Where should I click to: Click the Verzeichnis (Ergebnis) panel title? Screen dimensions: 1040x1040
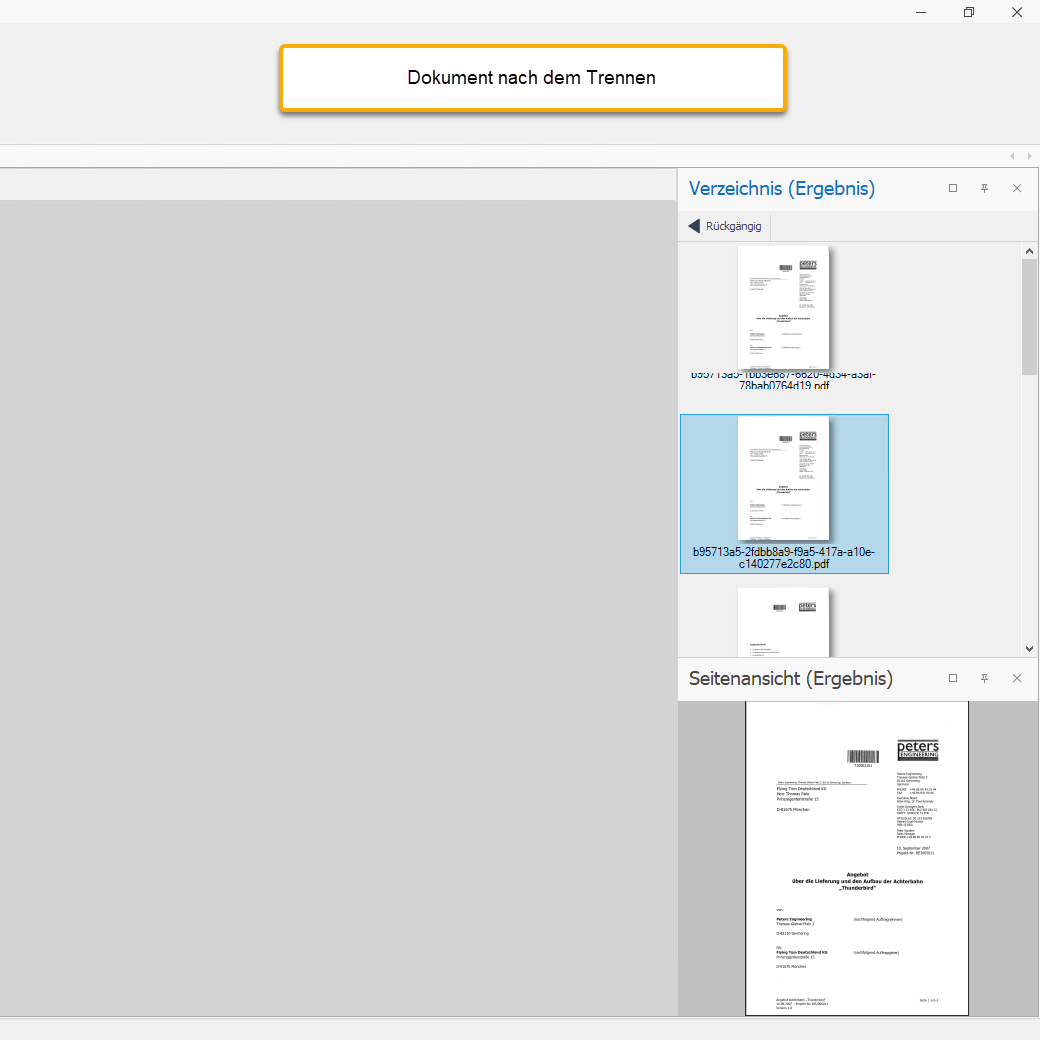click(x=781, y=188)
